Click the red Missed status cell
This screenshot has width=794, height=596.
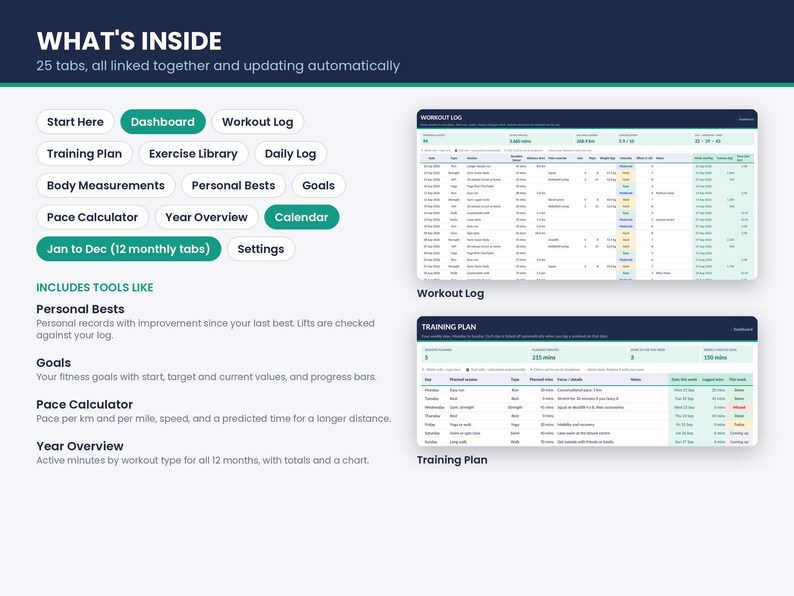click(x=739, y=408)
